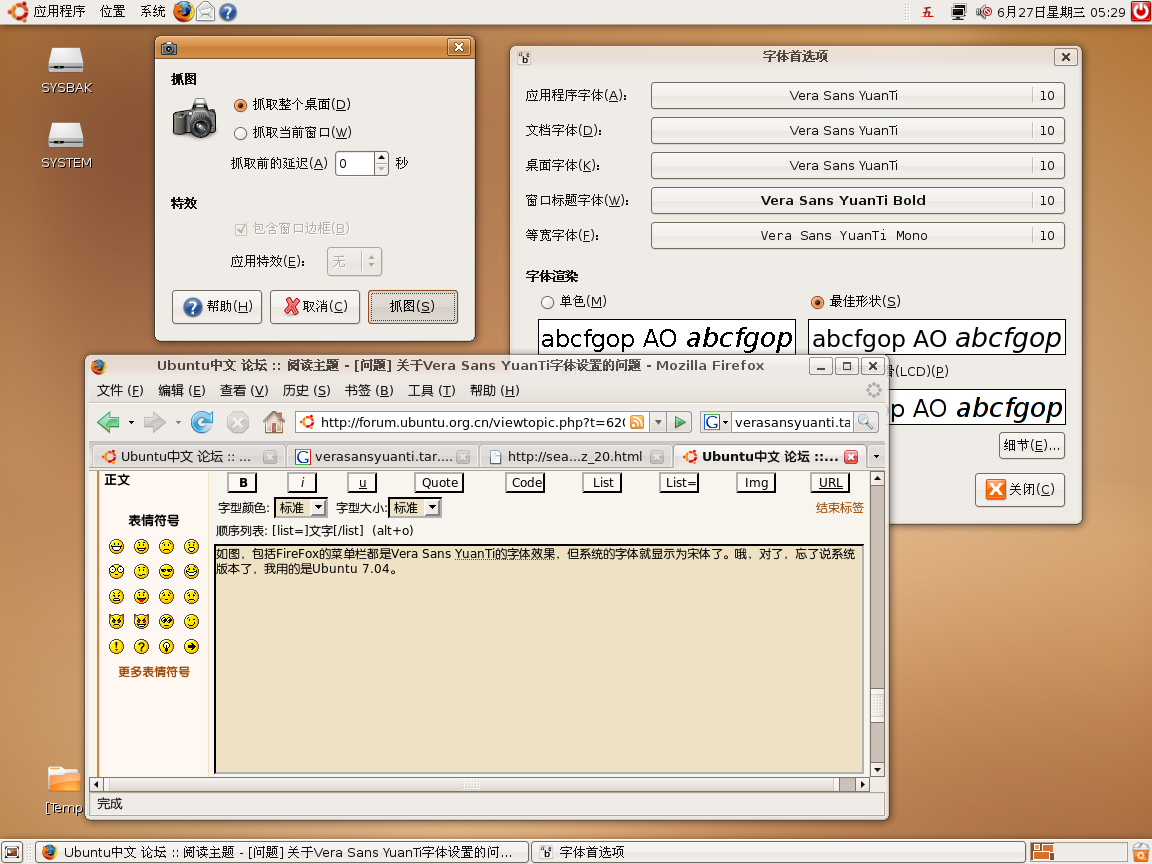This screenshot has height=864, width=1152.
Task: Select capture current window radio option
Action: (240, 133)
